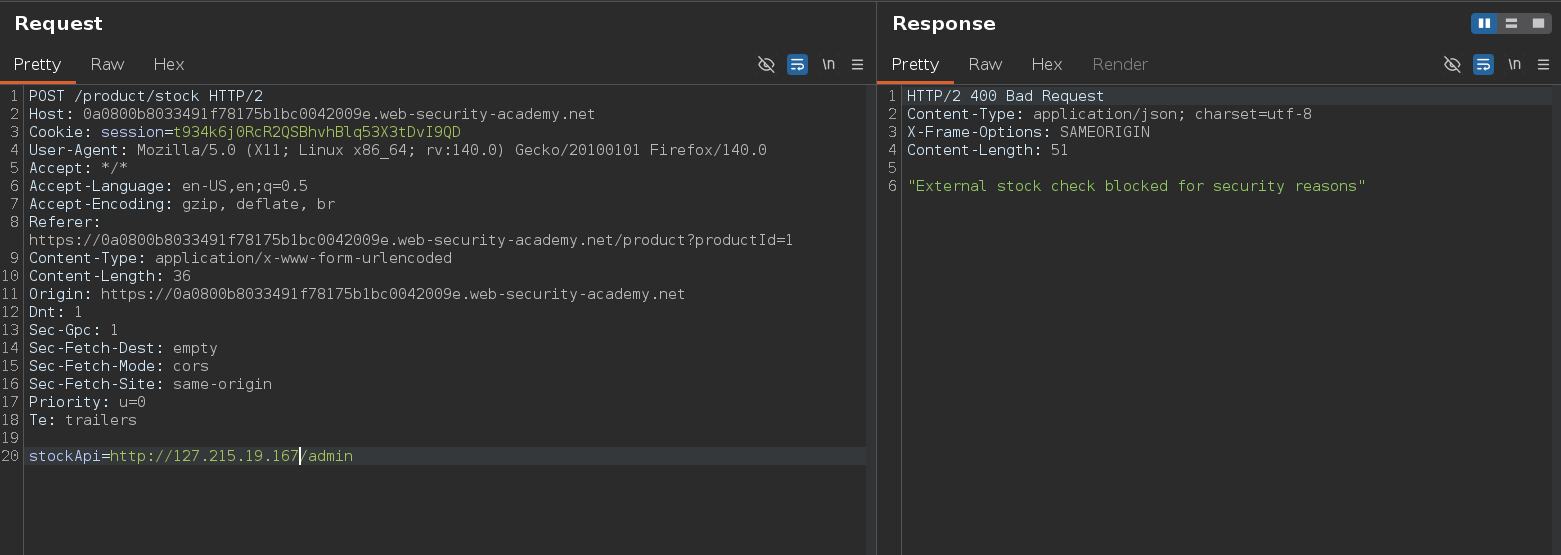The width and height of the screenshot is (1561, 555).
Task: Switch to Request Raw tab
Action: coord(107,64)
